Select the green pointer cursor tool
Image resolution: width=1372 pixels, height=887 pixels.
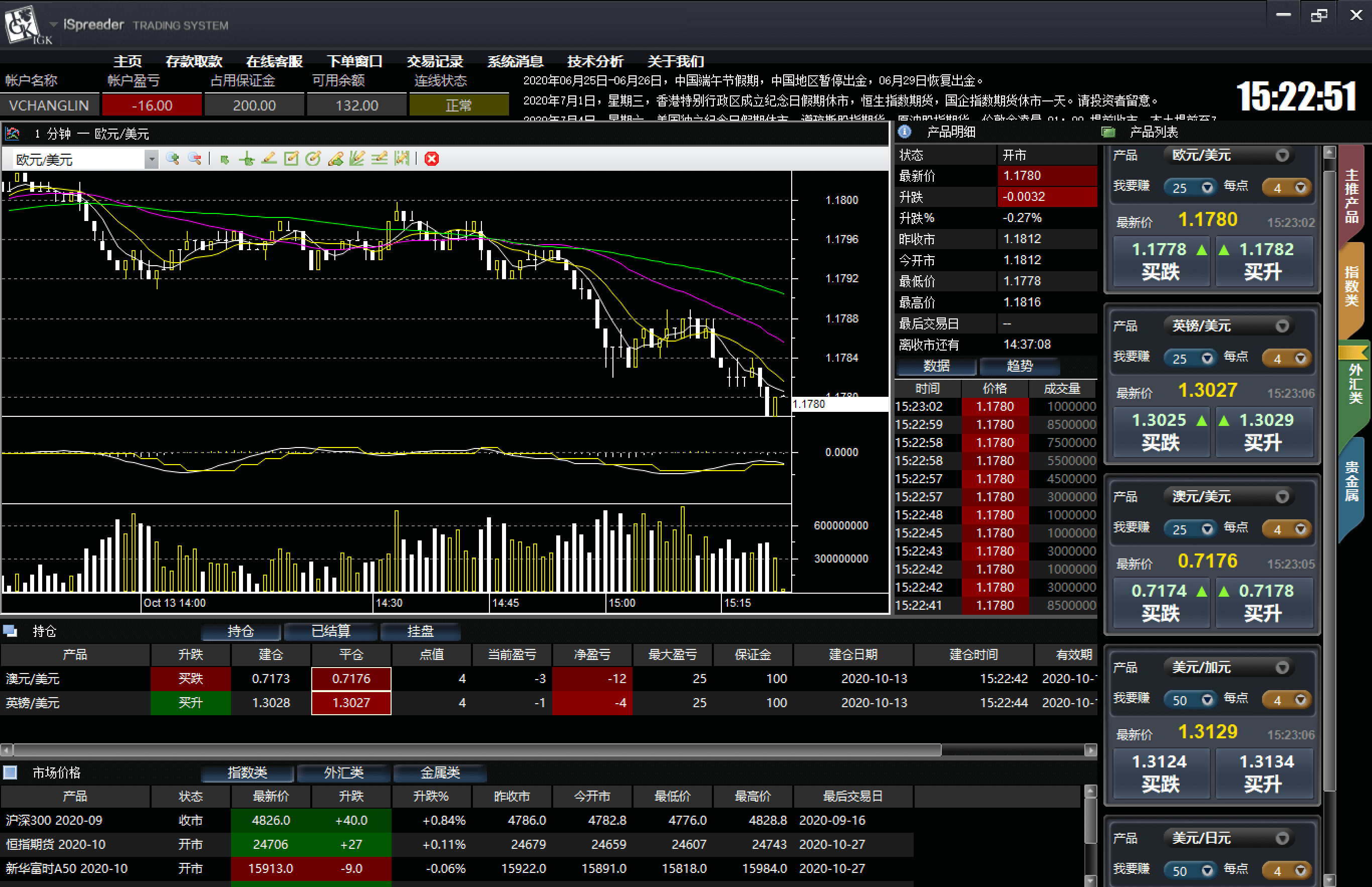(224, 159)
